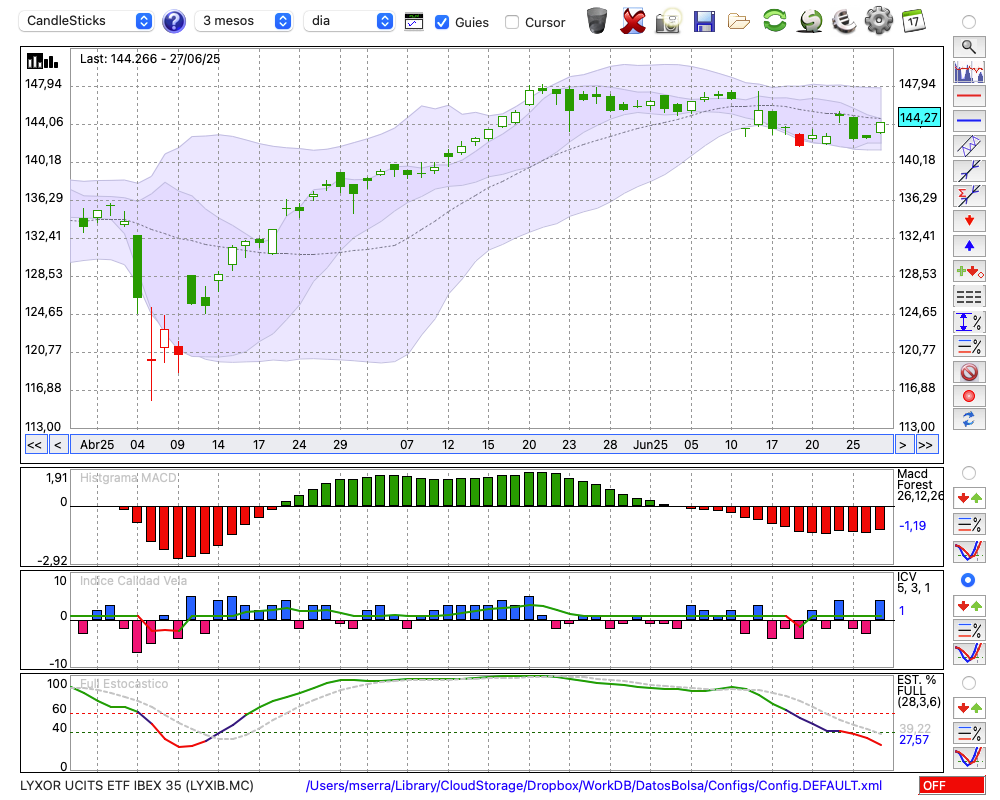Click the open folder icon
This screenshot has width=1000, height=800.
click(739, 22)
